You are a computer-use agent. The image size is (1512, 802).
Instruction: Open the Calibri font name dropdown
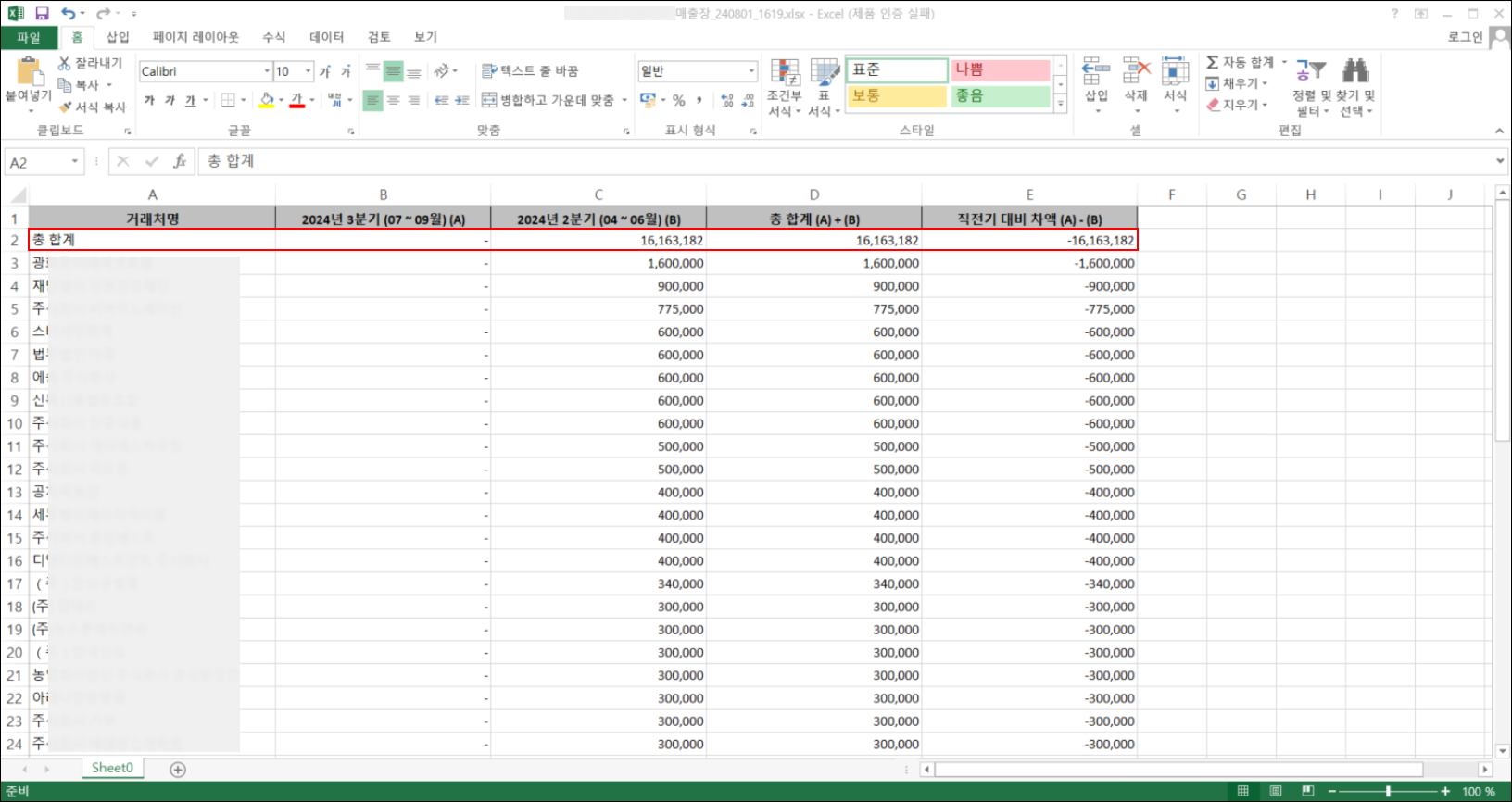click(267, 71)
